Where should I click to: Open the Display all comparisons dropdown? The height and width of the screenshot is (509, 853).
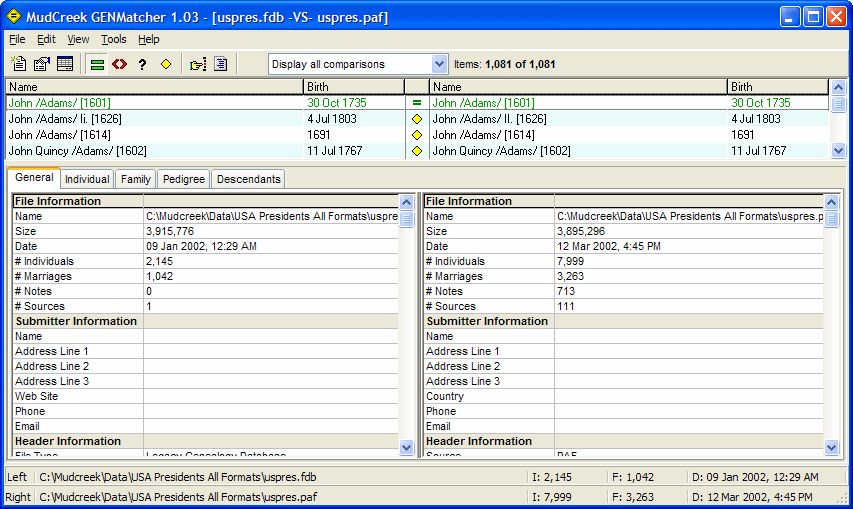439,64
